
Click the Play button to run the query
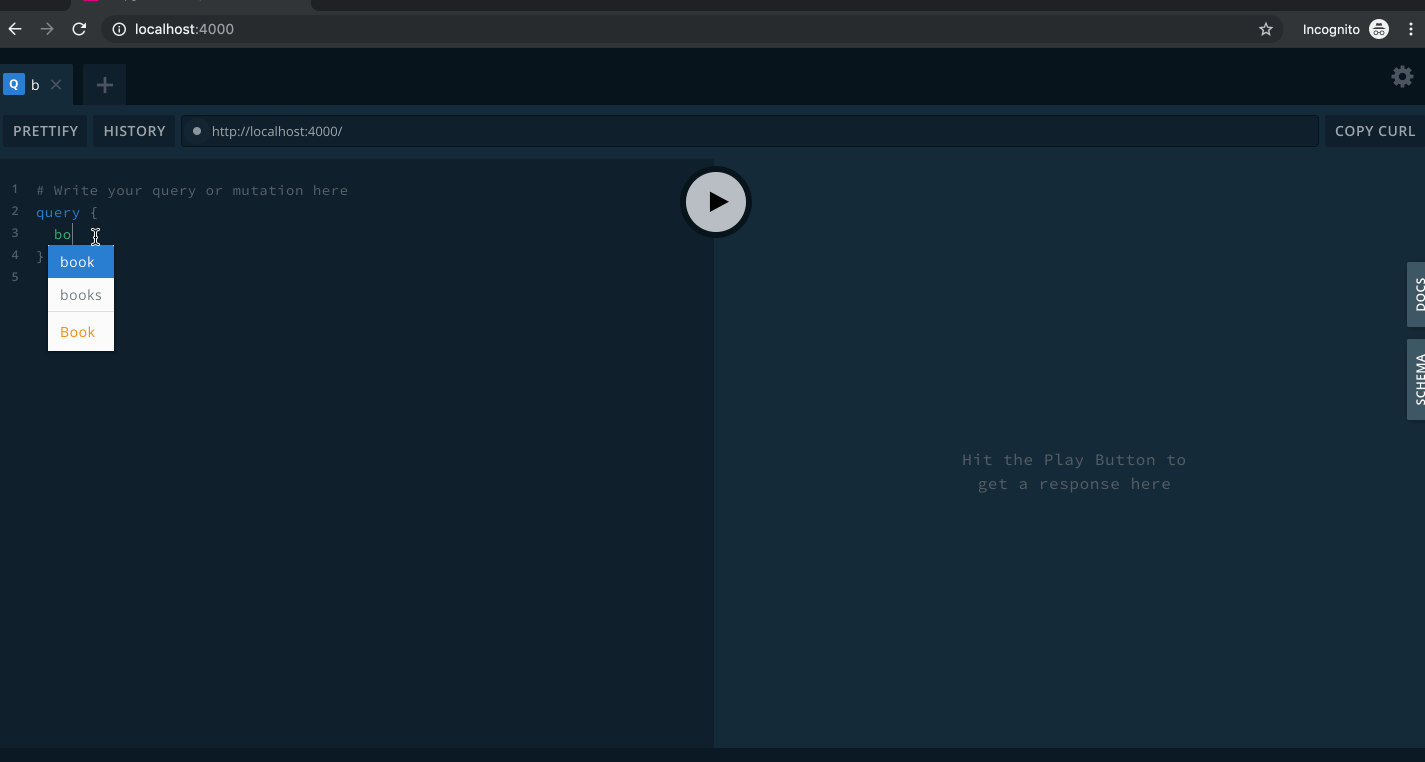click(715, 201)
